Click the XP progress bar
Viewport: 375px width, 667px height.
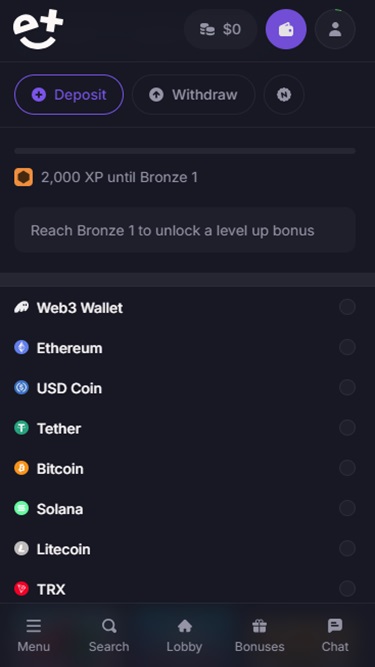[185, 151]
